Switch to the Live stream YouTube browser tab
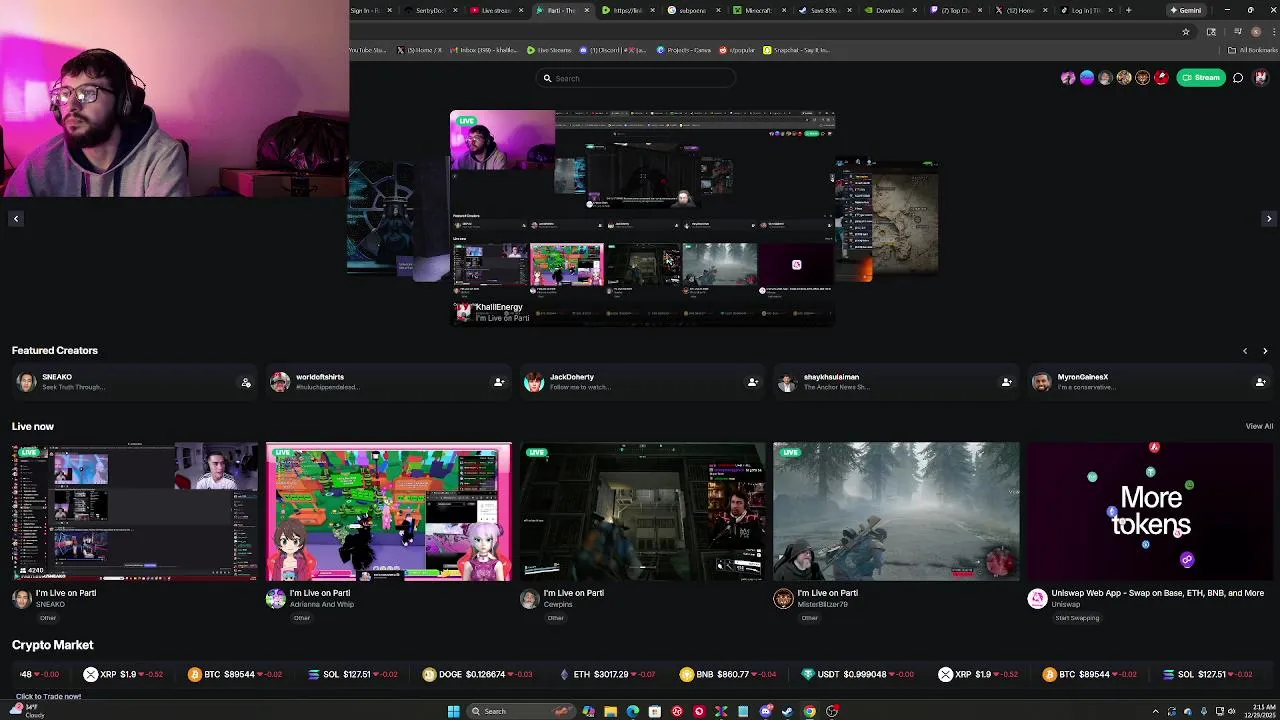Viewport: 1280px width, 720px height. pyautogui.click(x=497, y=10)
